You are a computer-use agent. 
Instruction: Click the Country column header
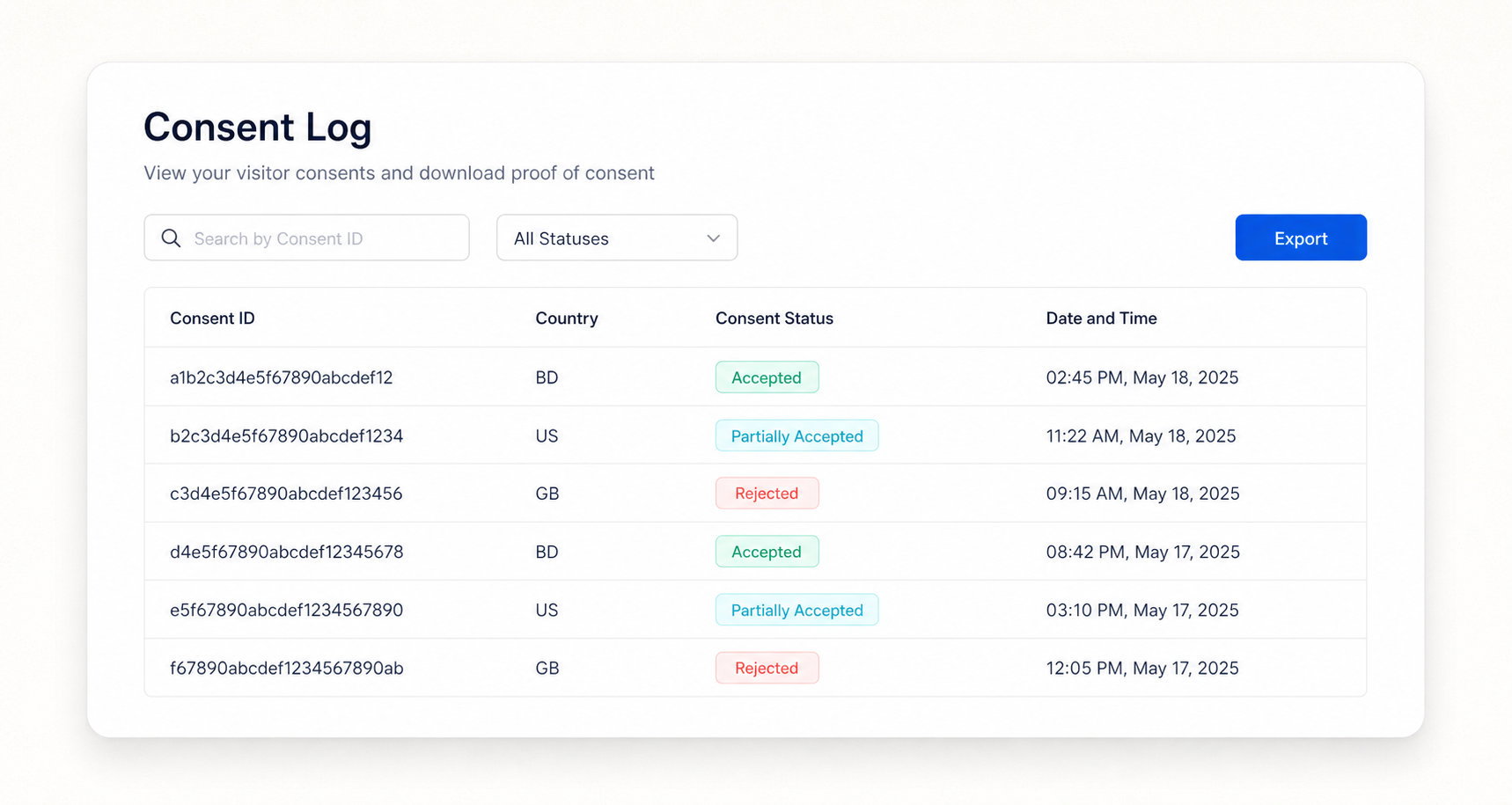tap(567, 318)
